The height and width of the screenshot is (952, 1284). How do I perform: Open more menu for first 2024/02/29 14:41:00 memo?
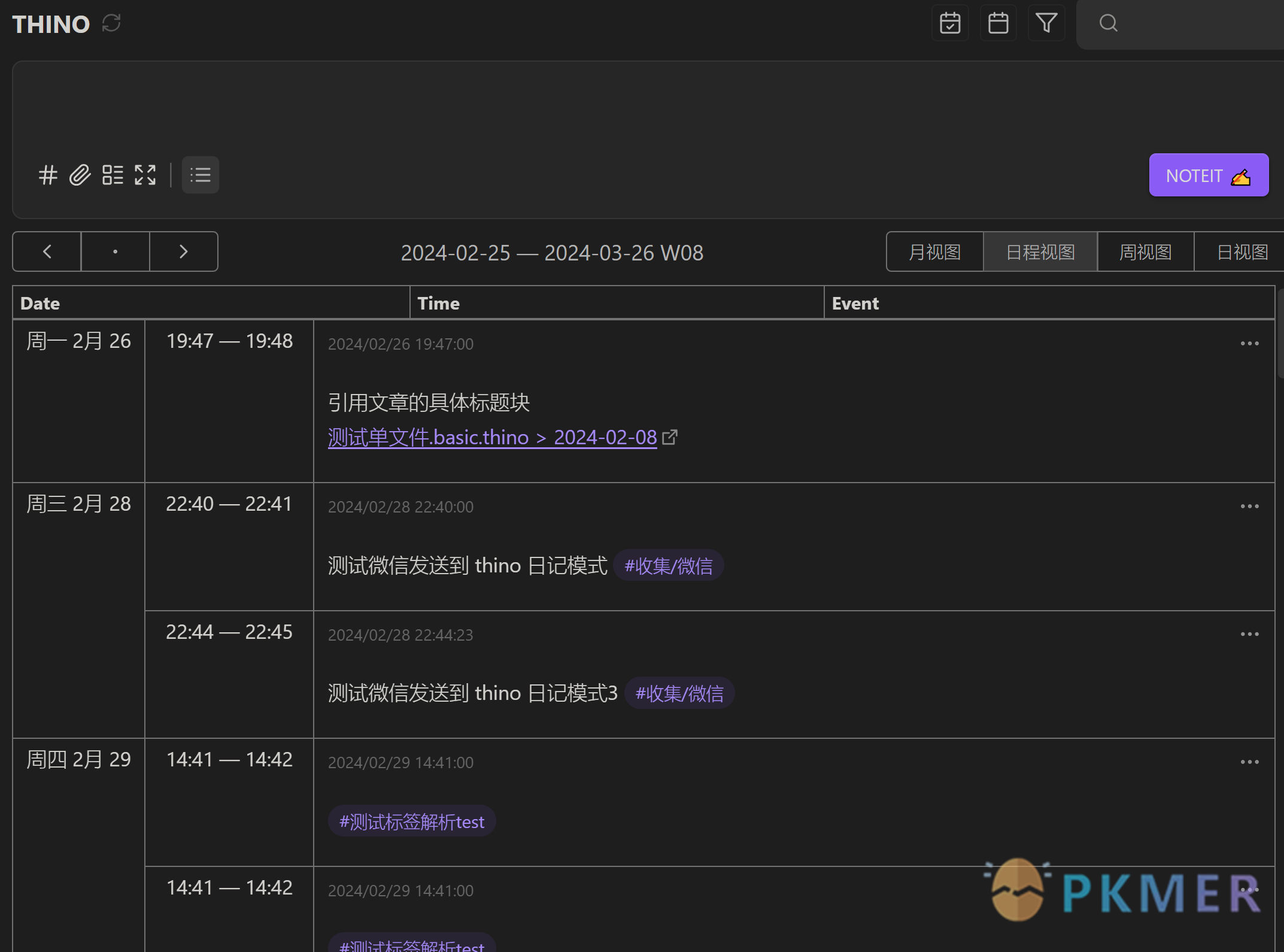[x=1249, y=762]
